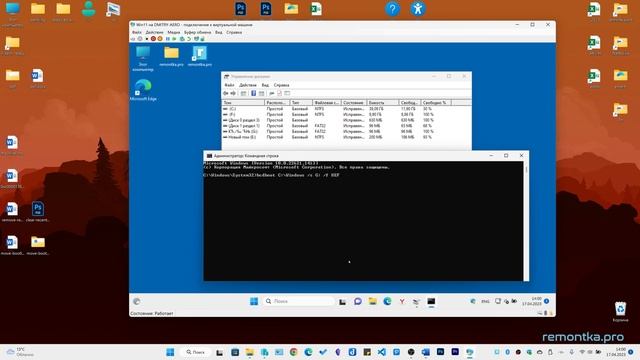Click bcdboot command line in Command Prompt
The width and height of the screenshot is (640, 360).
coord(271,175)
